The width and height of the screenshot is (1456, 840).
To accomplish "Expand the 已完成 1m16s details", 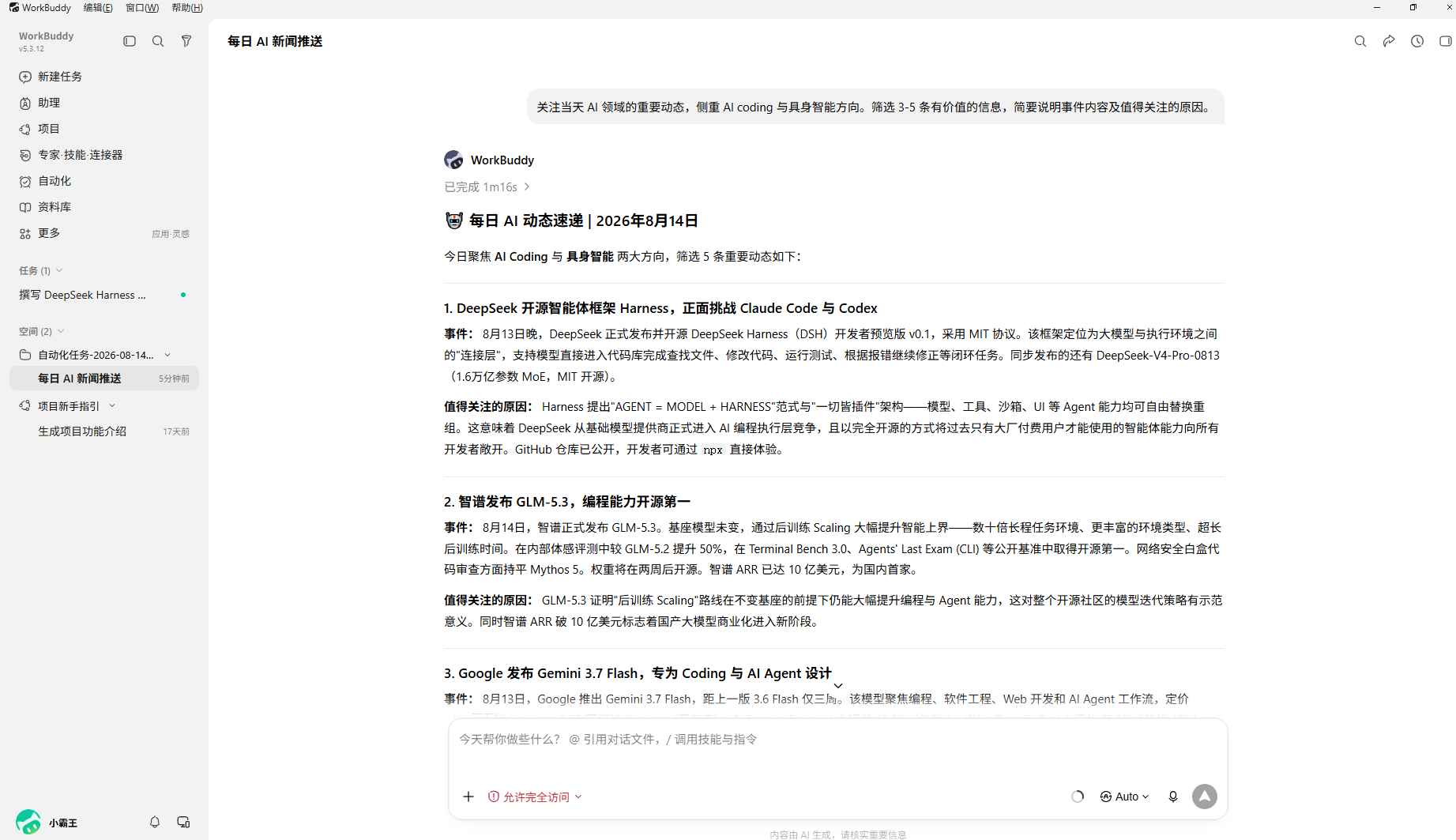I will point(487,187).
